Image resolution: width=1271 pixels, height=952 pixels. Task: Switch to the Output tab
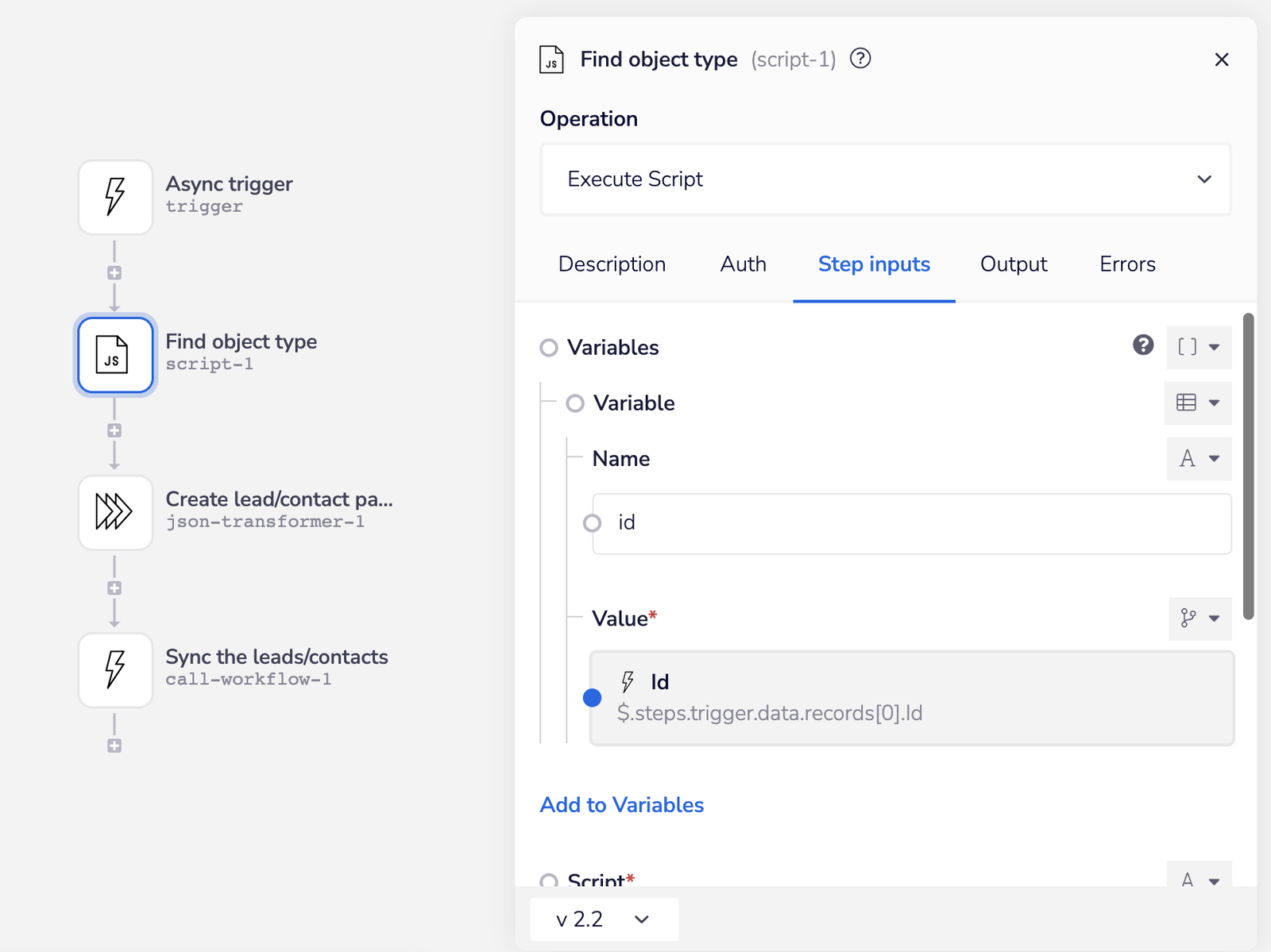1014,264
